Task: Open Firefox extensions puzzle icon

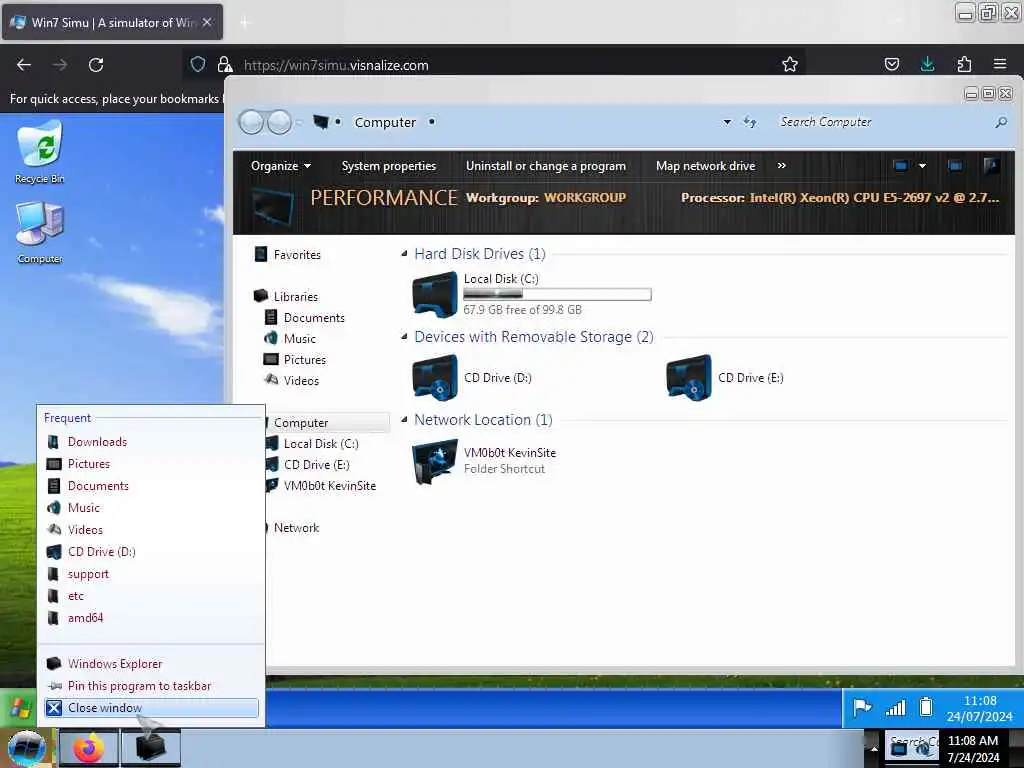Action: pyautogui.click(x=964, y=64)
